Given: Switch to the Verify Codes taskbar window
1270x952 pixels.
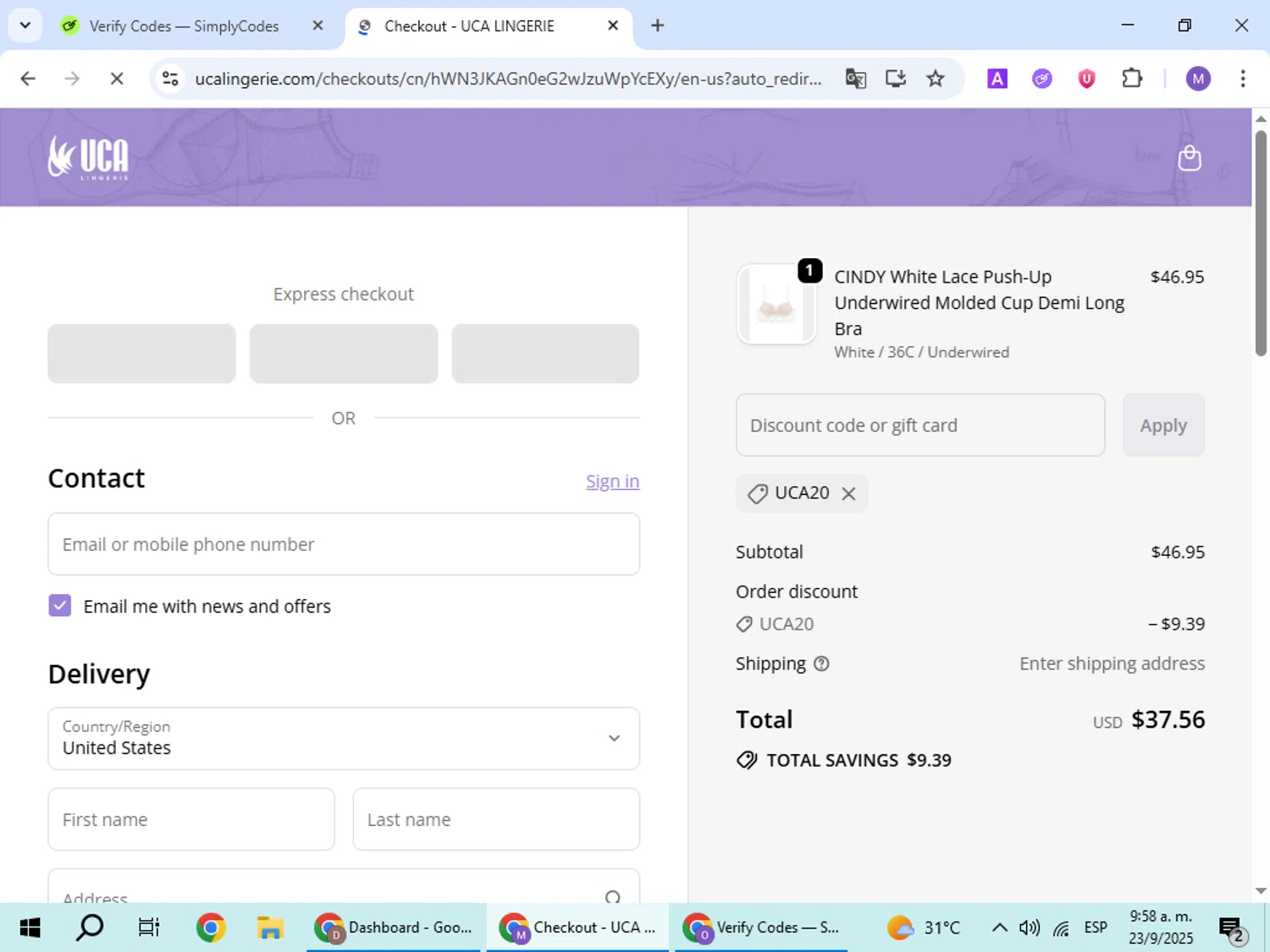Looking at the screenshot, I should (760, 928).
